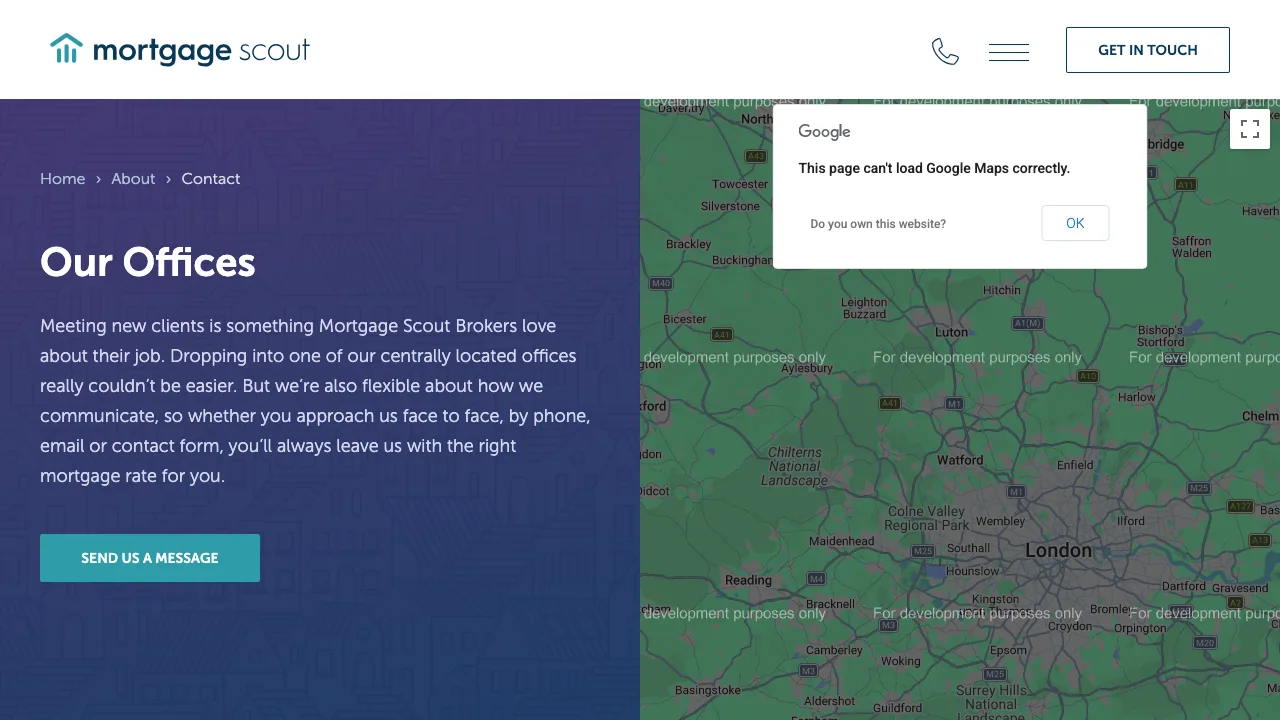1280x720 pixels.
Task: Navigate to Home via the breadcrumb
Action: 62,179
